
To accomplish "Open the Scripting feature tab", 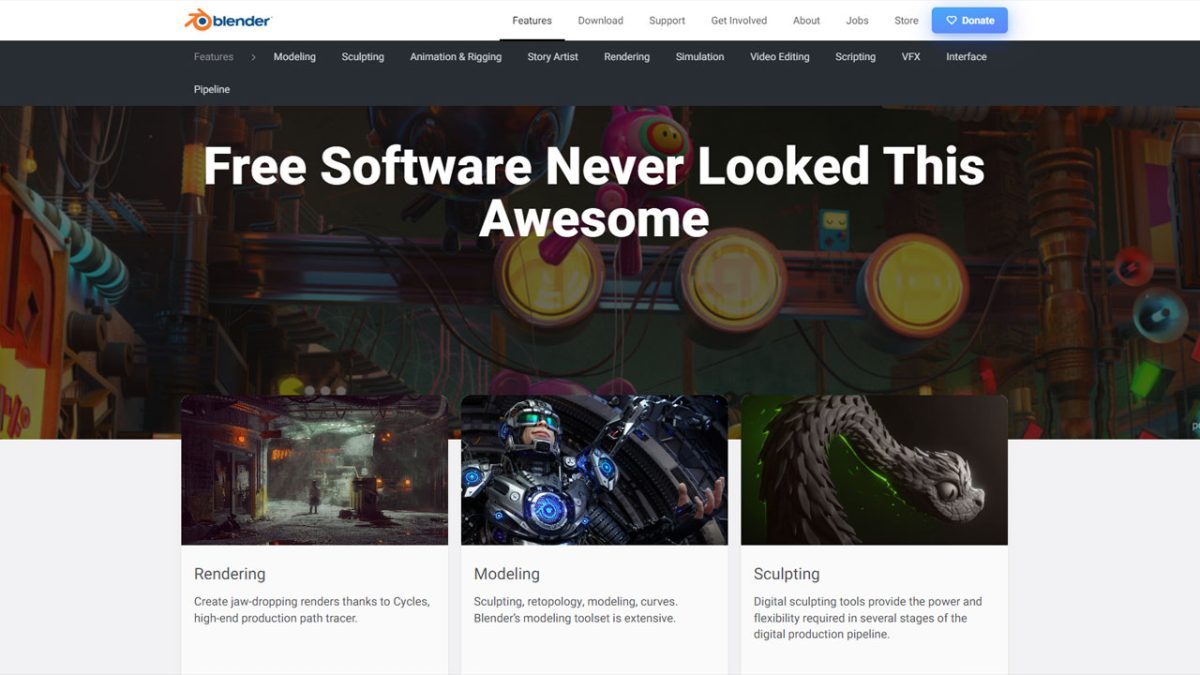I will click(x=855, y=57).
